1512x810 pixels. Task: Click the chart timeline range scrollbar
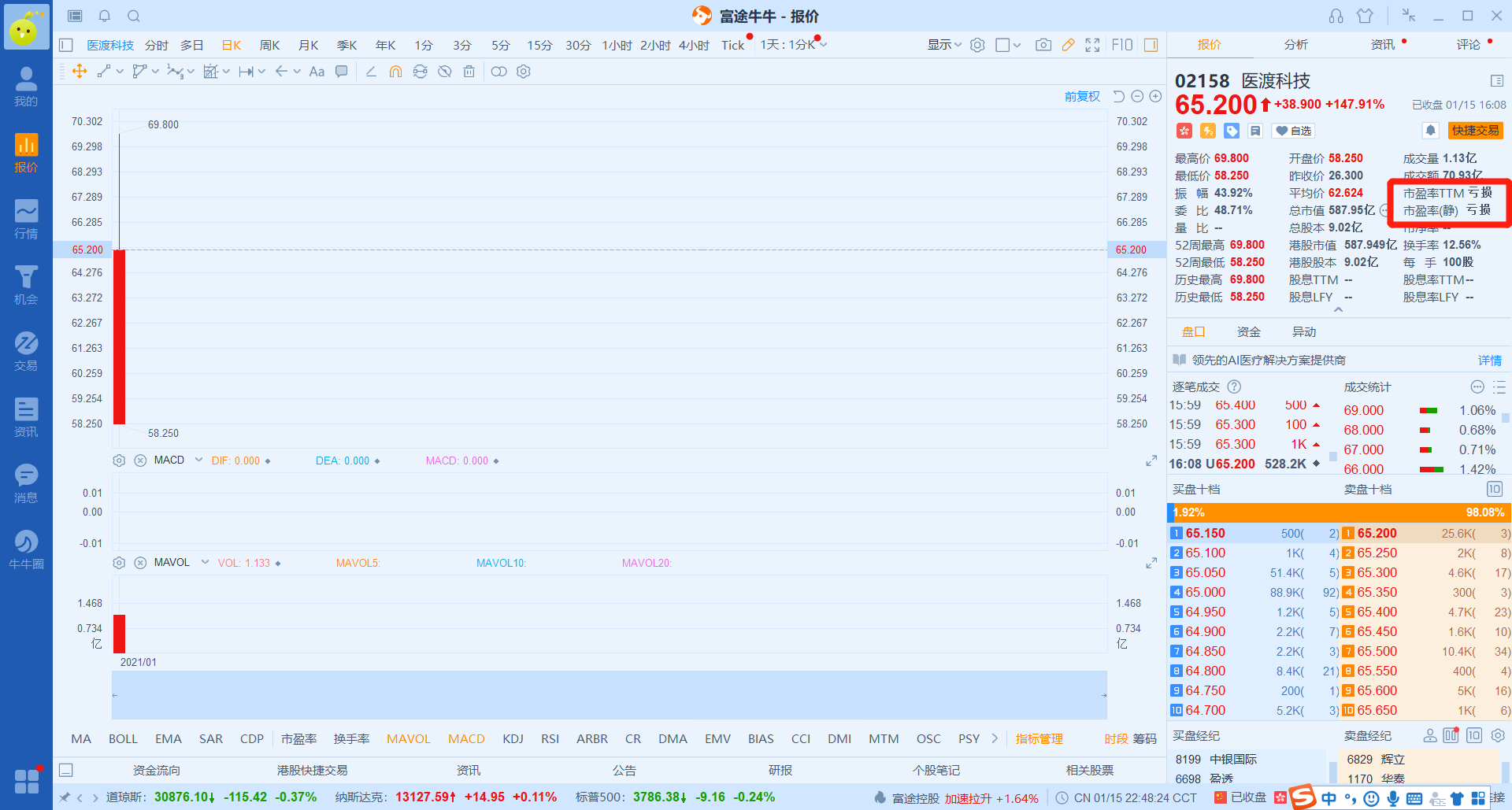pos(610,695)
